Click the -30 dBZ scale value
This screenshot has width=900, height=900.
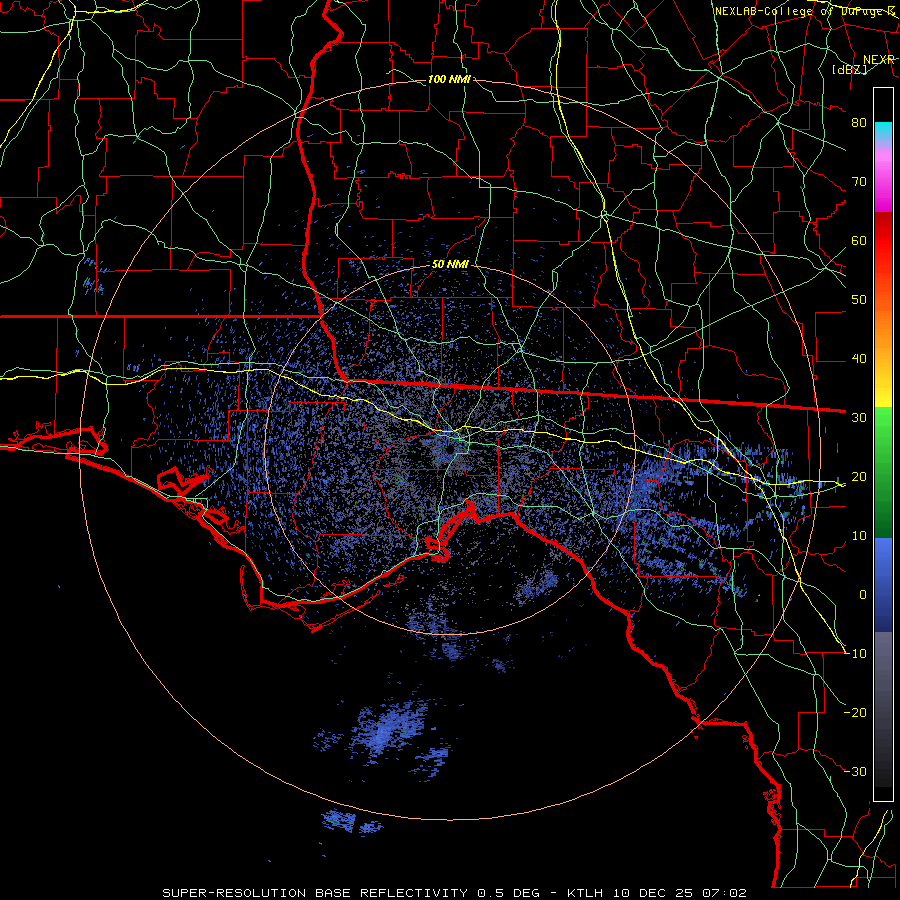coord(856,771)
